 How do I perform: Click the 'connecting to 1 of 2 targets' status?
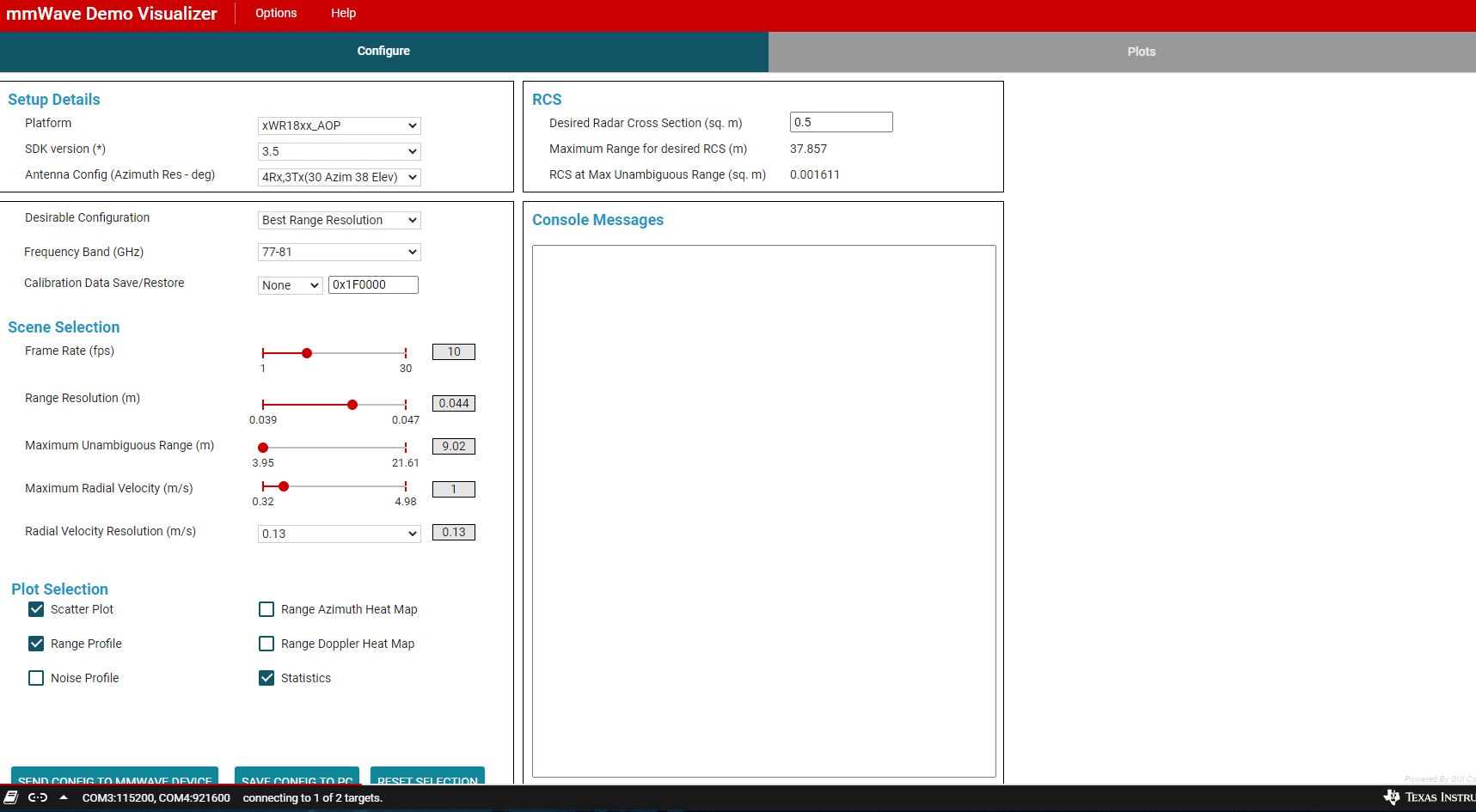[x=313, y=797]
